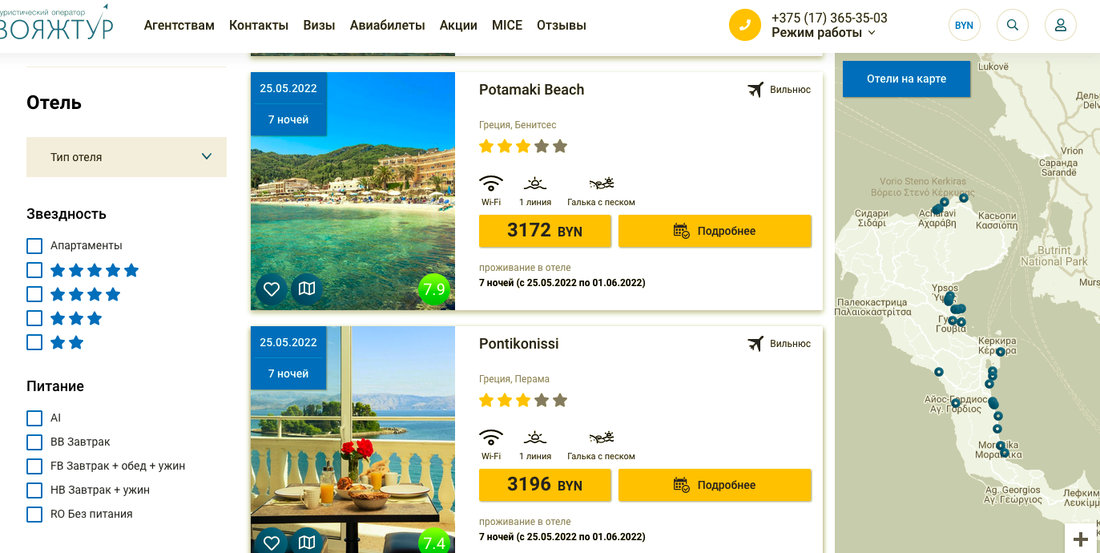Select the 3196 BYN price button
Screen dimensions: 1100x553
(544, 485)
